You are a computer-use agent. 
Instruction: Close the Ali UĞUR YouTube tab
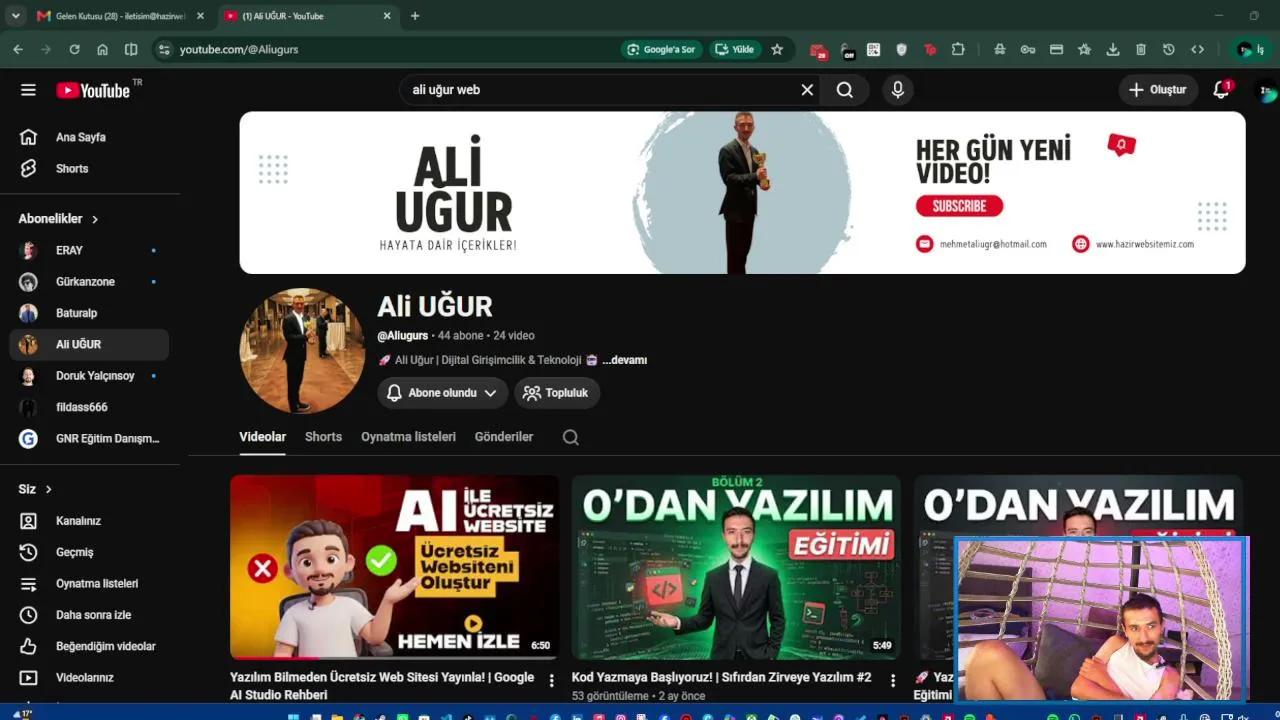pos(387,16)
